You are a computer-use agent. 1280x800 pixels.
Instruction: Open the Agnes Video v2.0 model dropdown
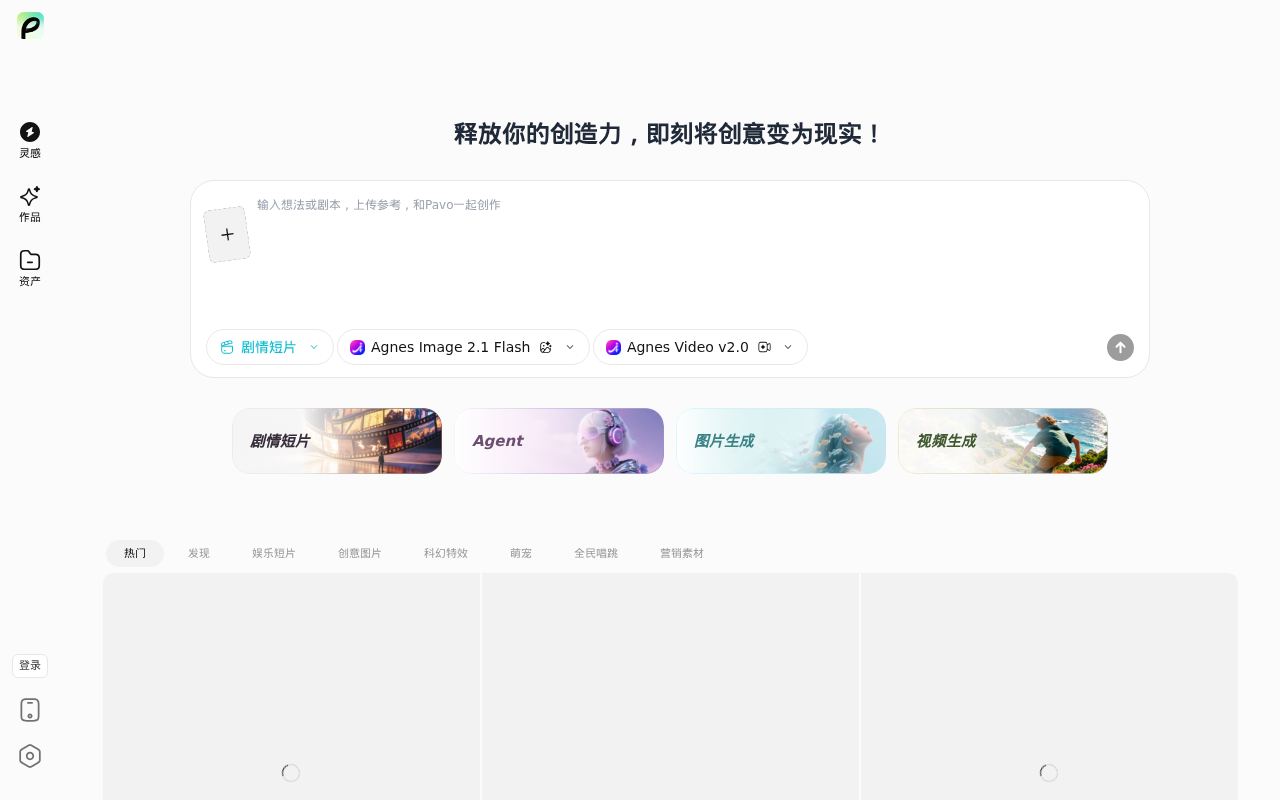(700, 347)
